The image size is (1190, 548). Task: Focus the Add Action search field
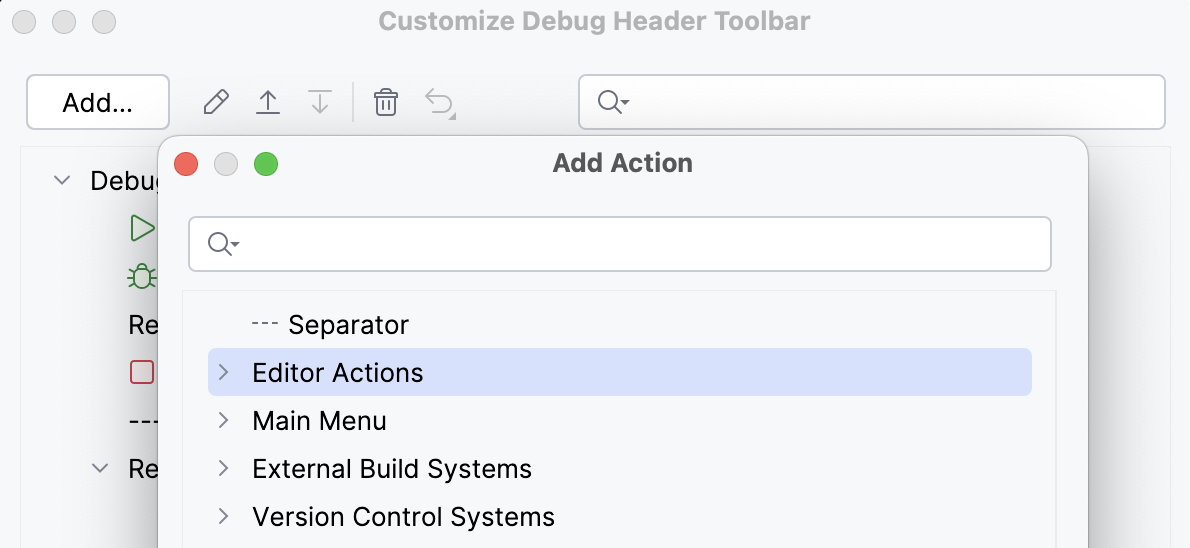point(640,244)
